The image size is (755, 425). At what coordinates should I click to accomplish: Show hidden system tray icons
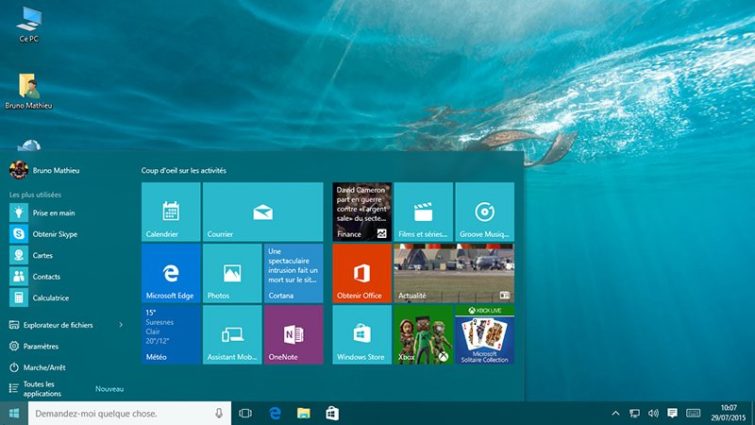[615, 413]
